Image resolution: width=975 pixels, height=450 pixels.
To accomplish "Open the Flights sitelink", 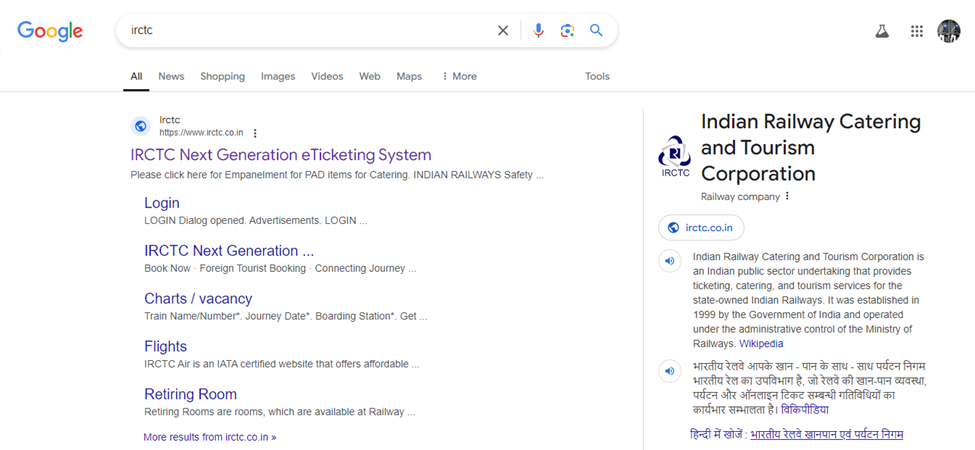I will pyautogui.click(x=165, y=346).
